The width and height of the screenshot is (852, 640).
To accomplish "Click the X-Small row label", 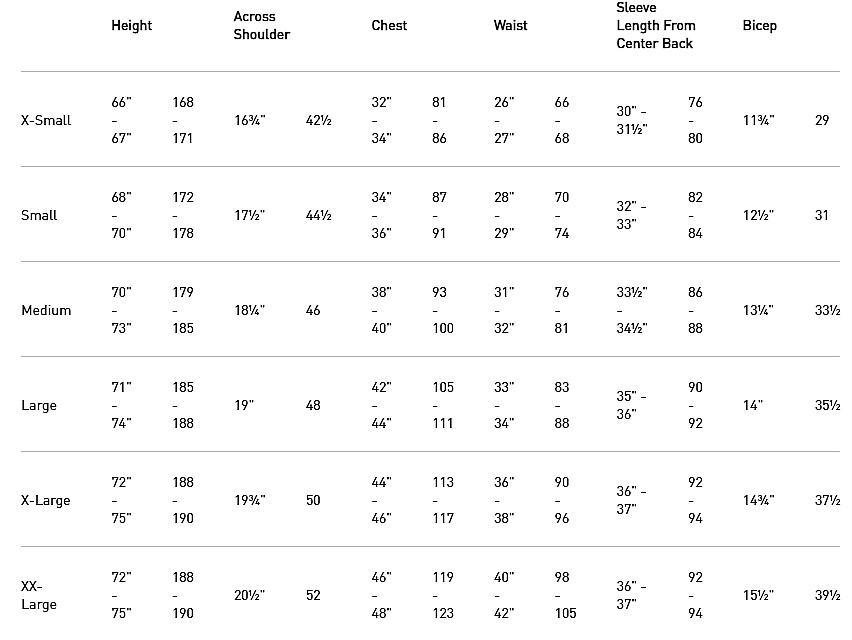I will click(46, 120).
